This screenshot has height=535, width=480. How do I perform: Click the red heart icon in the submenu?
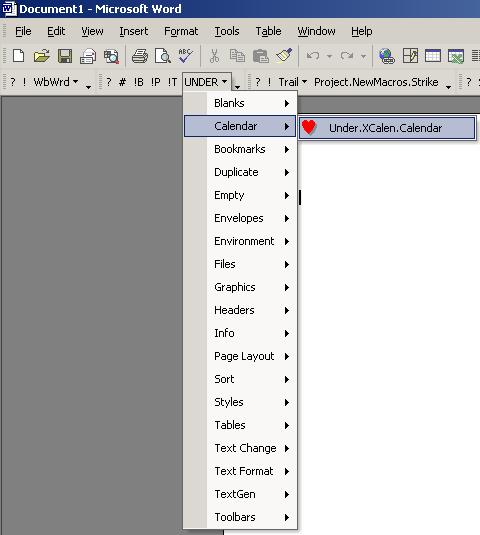tap(309, 127)
